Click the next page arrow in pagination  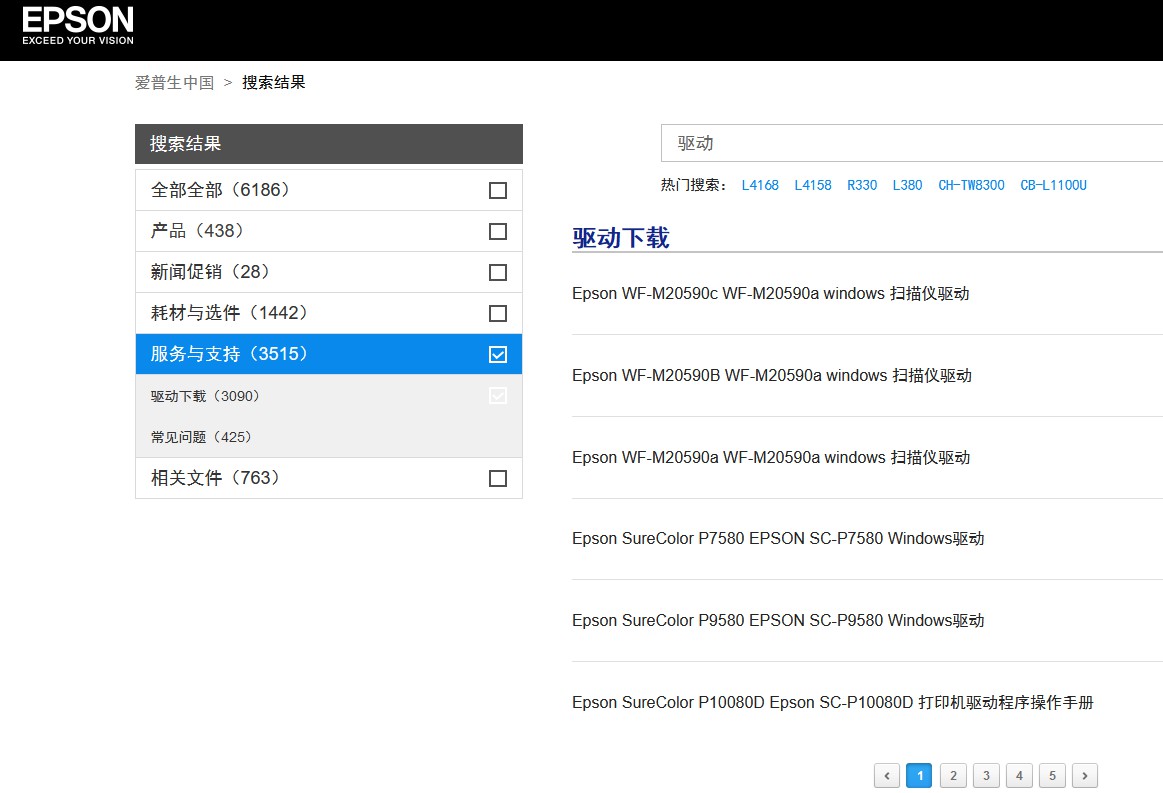tap(1085, 775)
